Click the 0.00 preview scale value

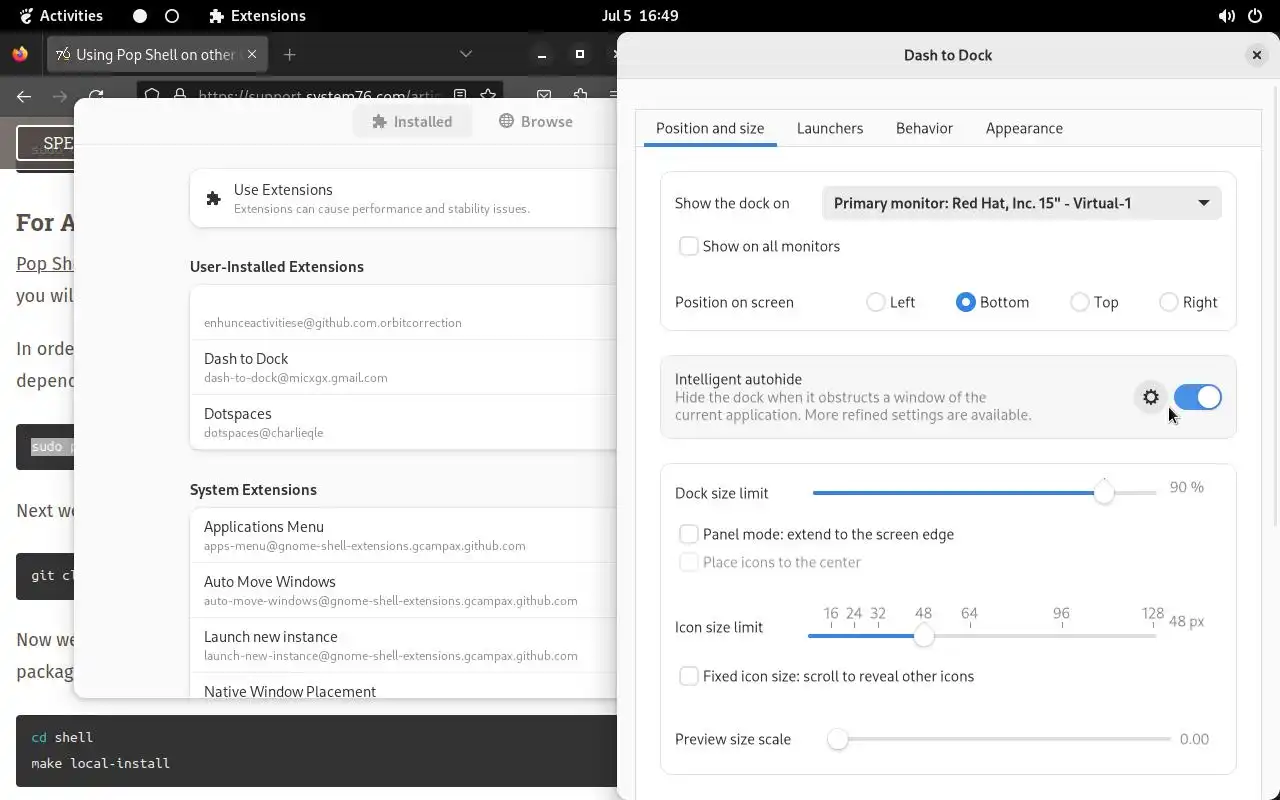pos(1194,739)
